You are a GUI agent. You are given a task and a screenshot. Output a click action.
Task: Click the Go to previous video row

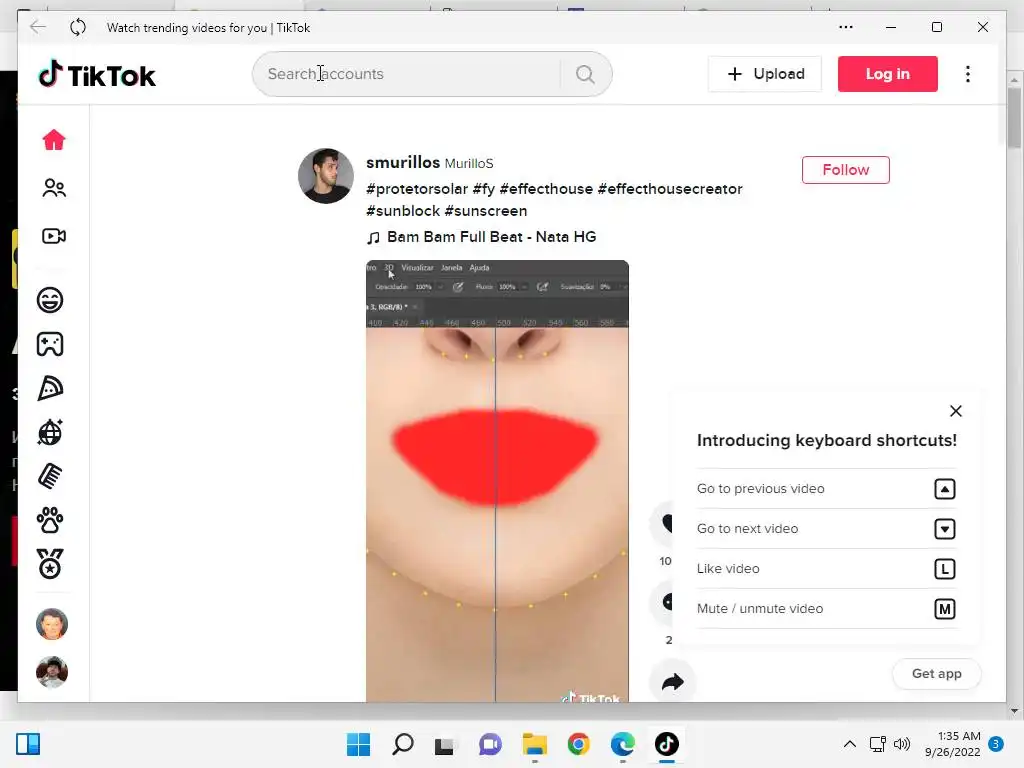(x=826, y=488)
